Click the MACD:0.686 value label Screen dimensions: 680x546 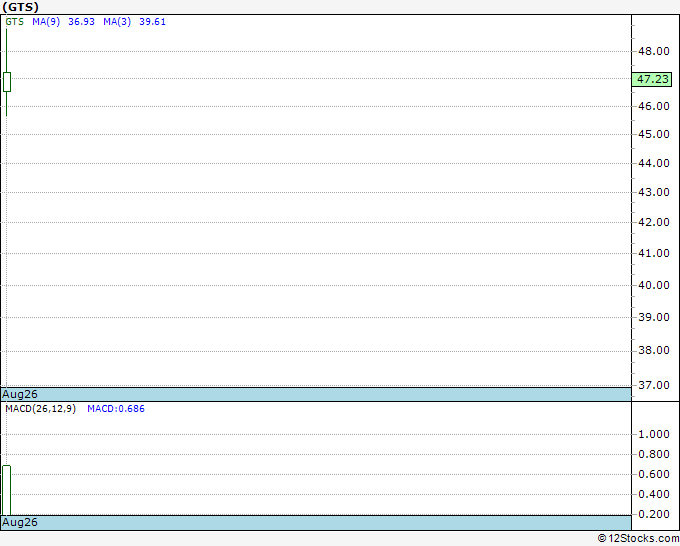tap(116, 409)
